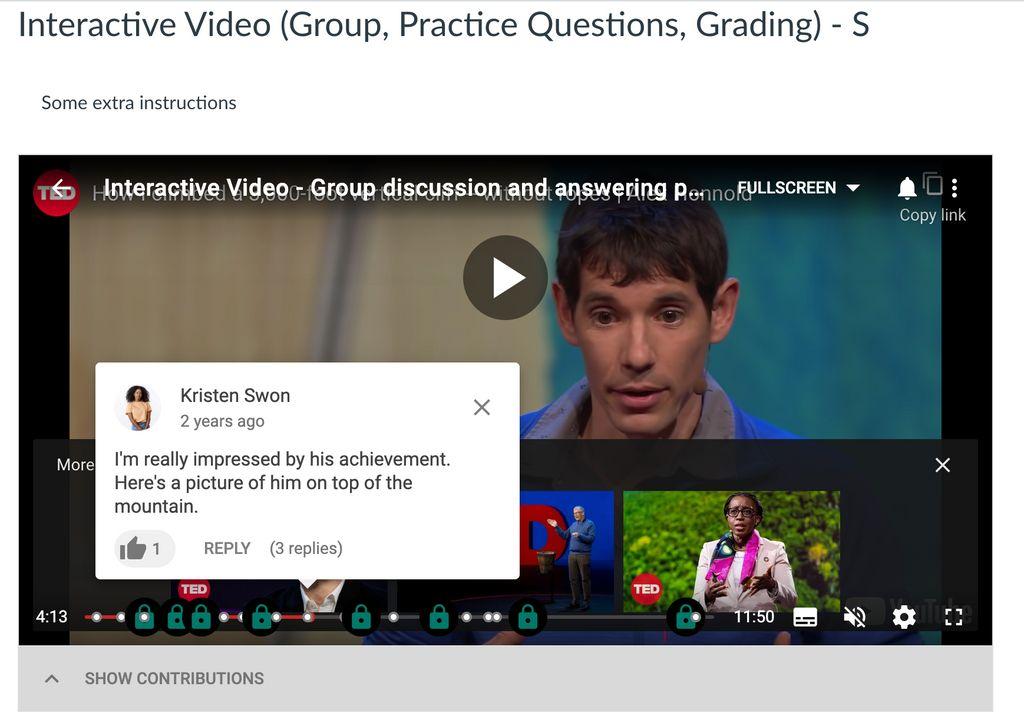
Task: Click the lock marker right after the playhead
Action: [361, 617]
